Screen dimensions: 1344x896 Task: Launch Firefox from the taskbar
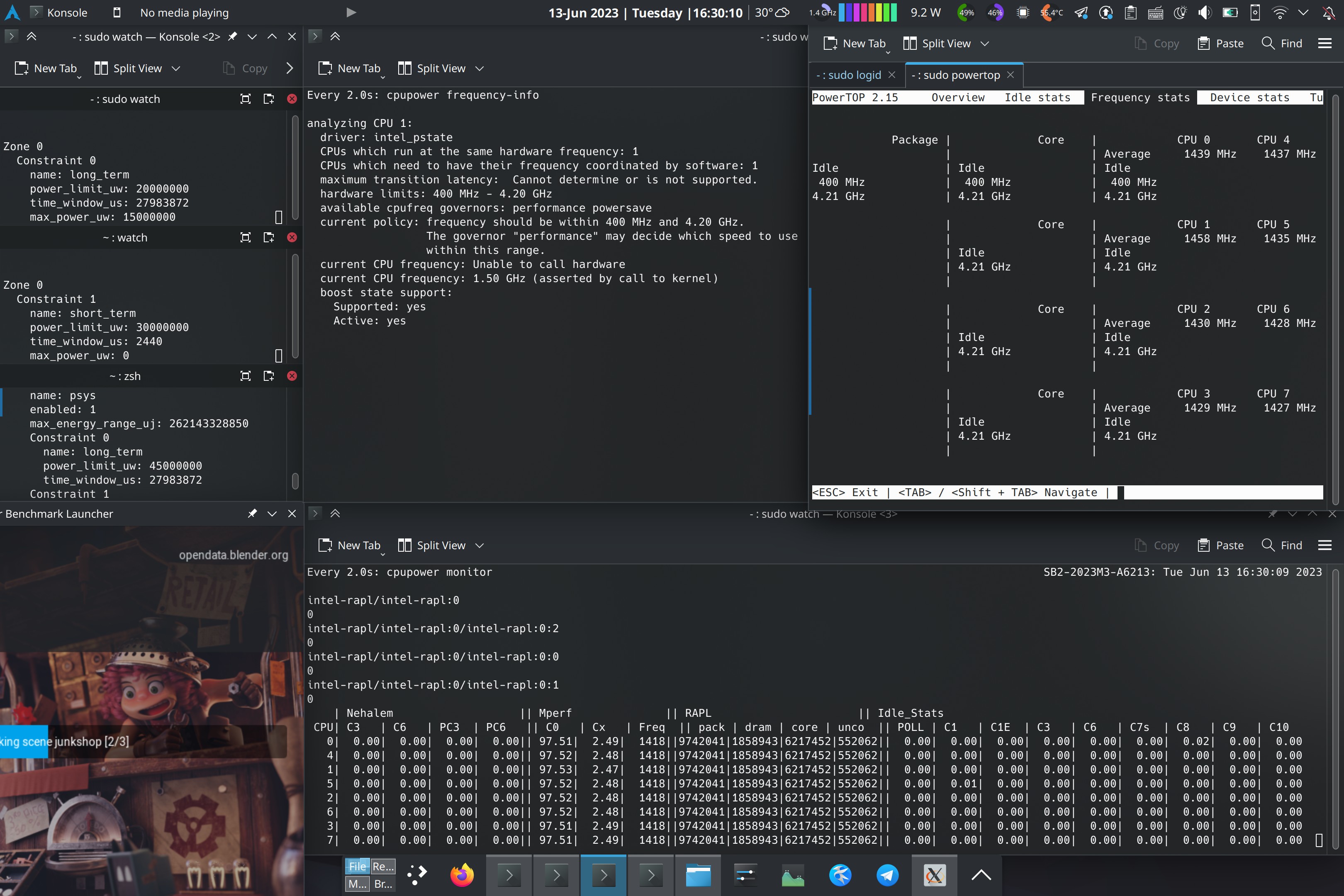click(x=462, y=875)
